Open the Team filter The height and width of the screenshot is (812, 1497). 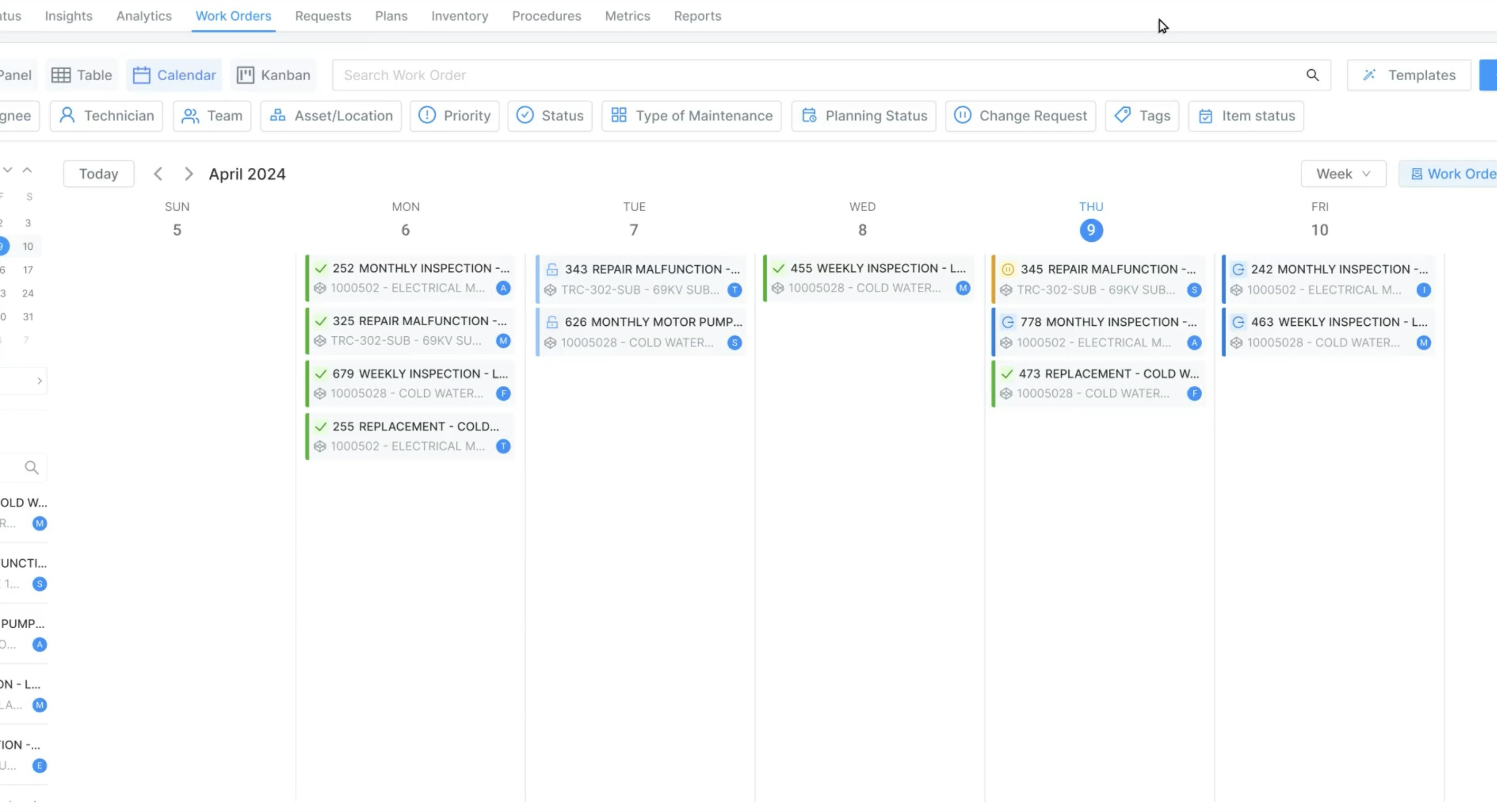pos(211,116)
